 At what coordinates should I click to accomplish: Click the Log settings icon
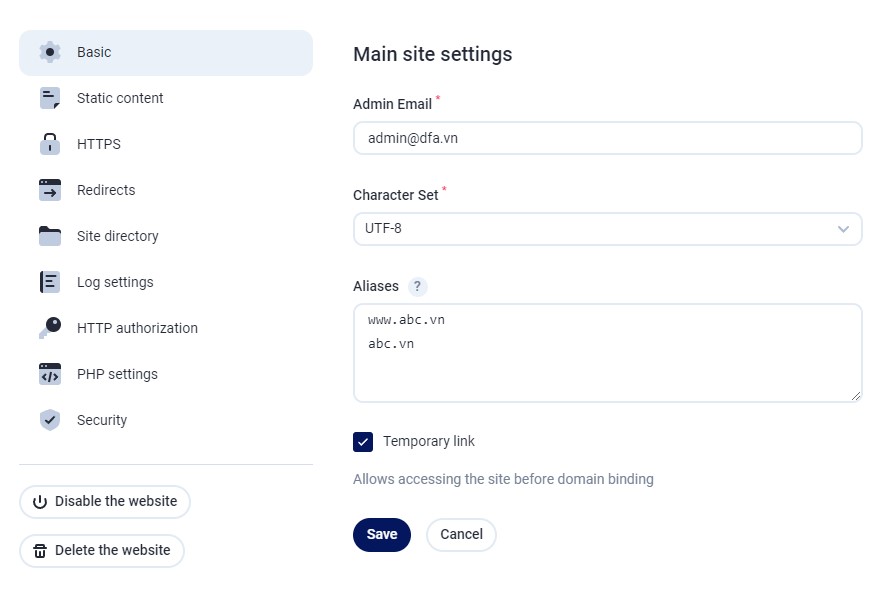pos(50,282)
